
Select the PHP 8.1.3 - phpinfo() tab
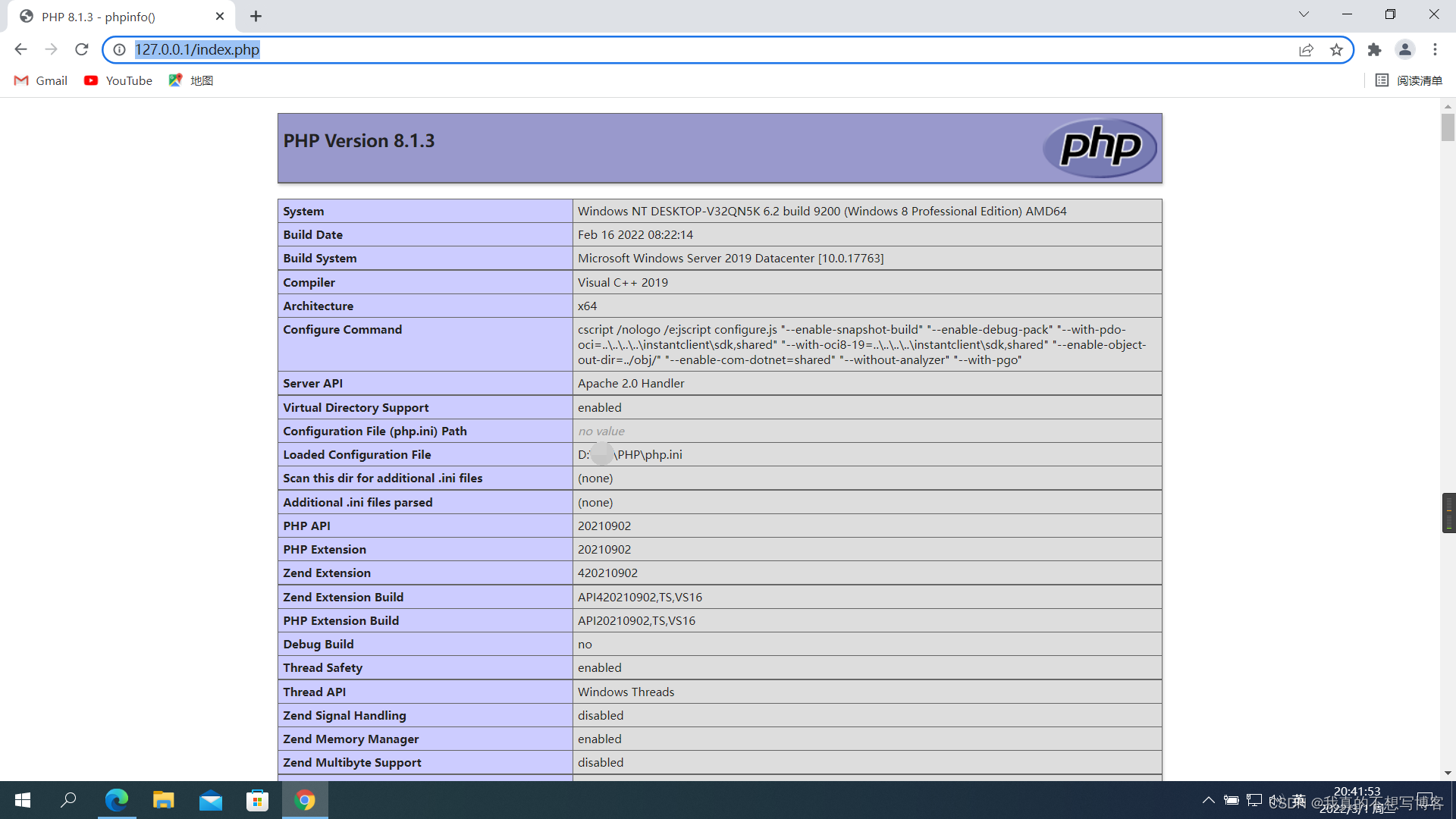coord(99,16)
